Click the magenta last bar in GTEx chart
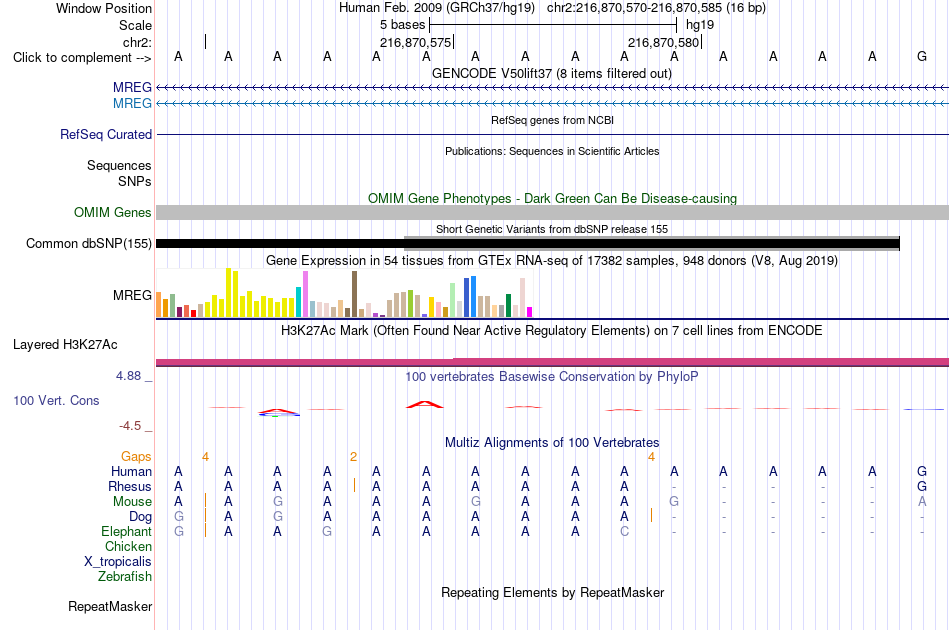 [529, 312]
